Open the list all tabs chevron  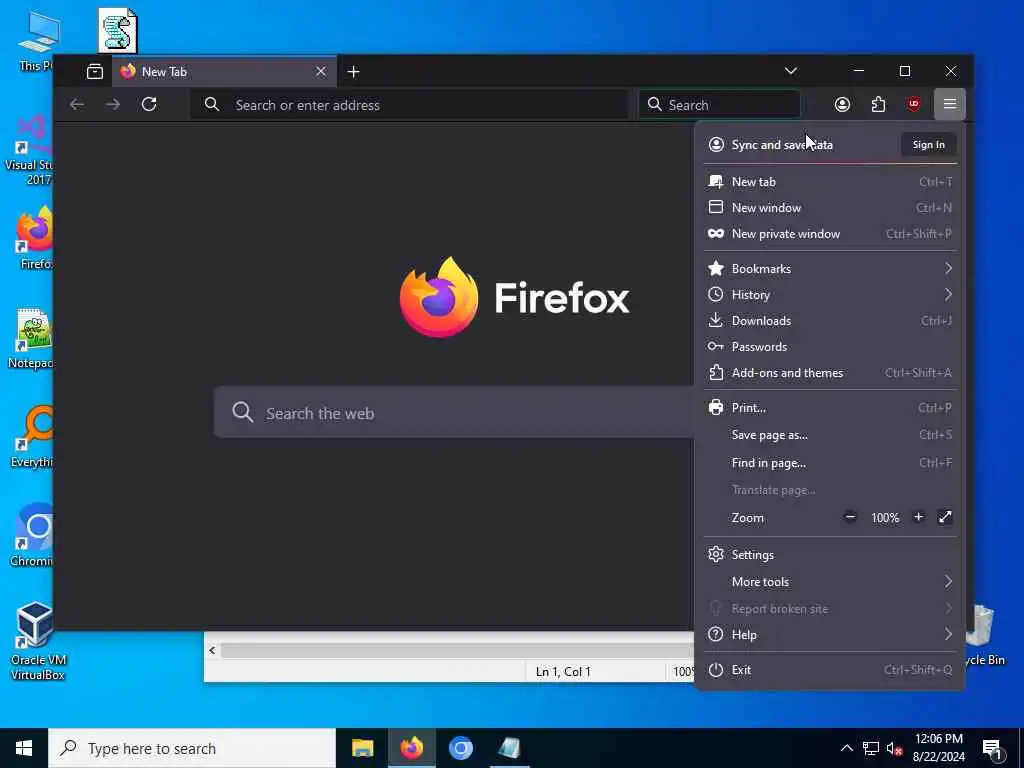(x=791, y=71)
